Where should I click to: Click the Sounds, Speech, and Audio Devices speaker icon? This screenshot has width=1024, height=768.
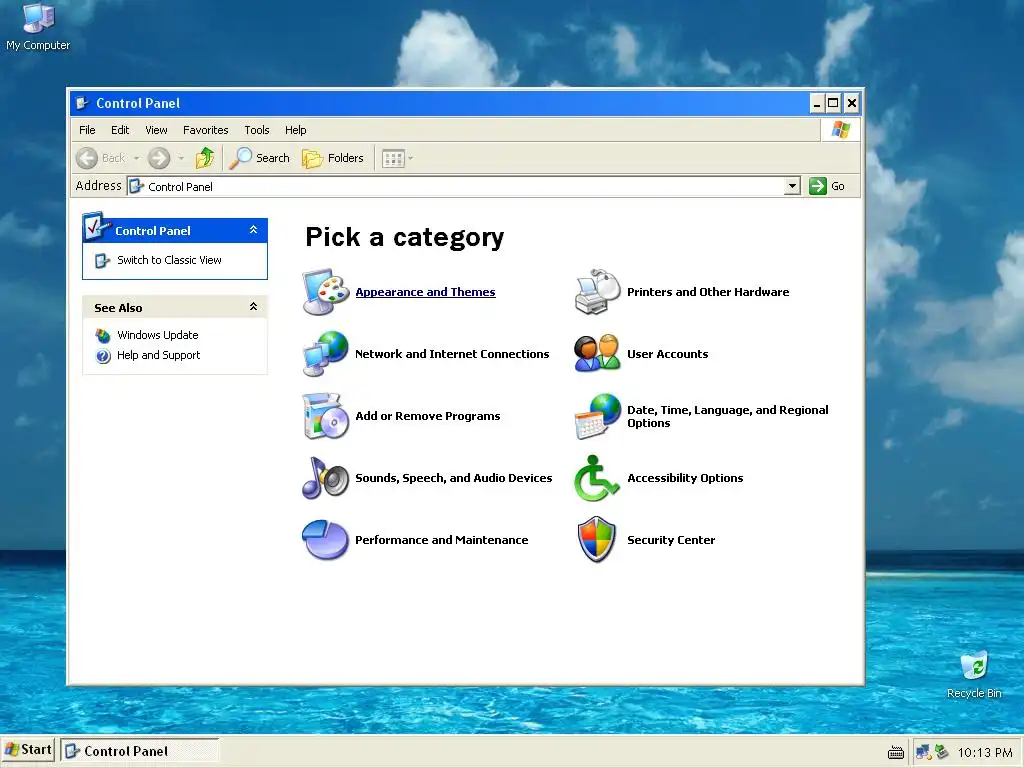tap(325, 477)
